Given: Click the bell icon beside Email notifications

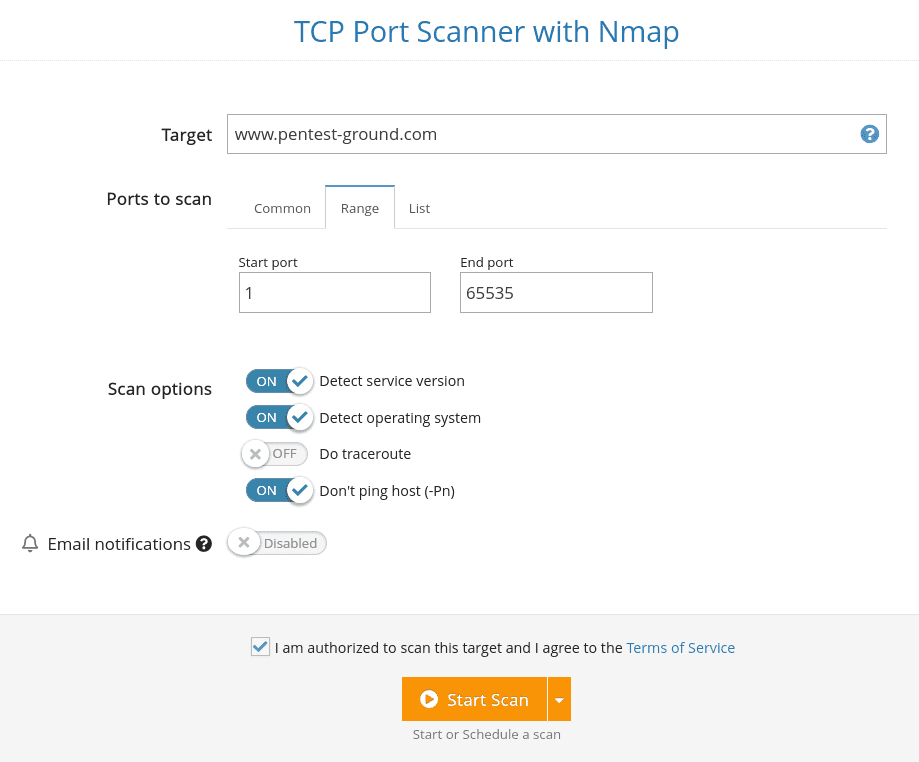Looking at the screenshot, I should pyautogui.click(x=29, y=543).
